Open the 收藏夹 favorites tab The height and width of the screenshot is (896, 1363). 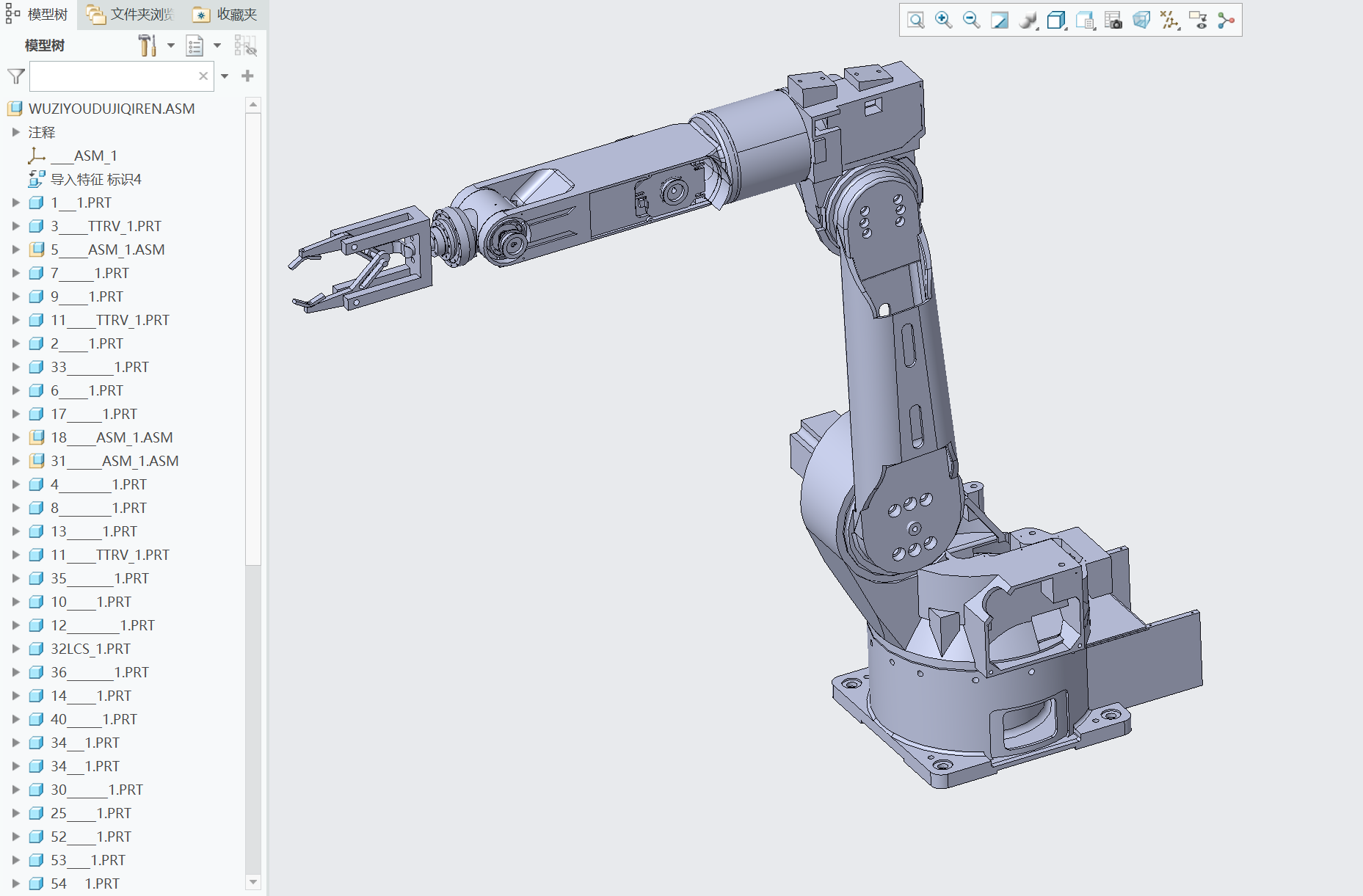coord(225,15)
